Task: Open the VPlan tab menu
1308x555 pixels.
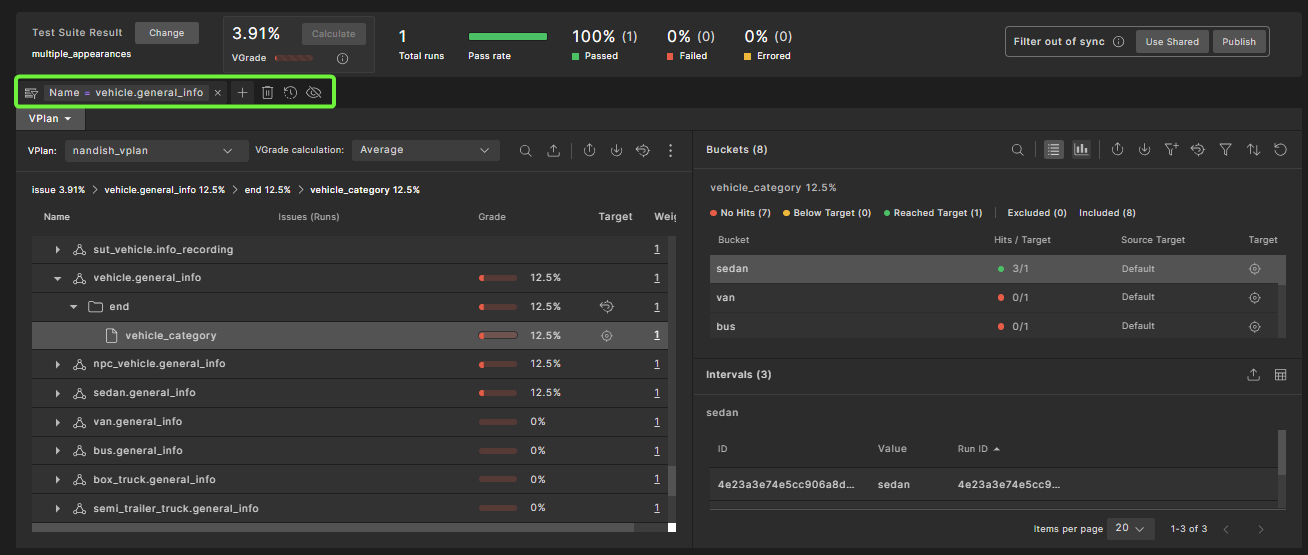Action: pyautogui.click(x=50, y=119)
